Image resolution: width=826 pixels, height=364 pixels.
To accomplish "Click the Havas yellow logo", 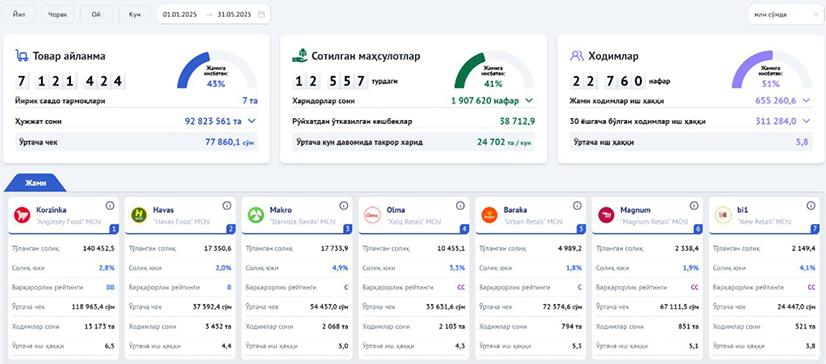I will pyautogui.click(x=139, y=215).
